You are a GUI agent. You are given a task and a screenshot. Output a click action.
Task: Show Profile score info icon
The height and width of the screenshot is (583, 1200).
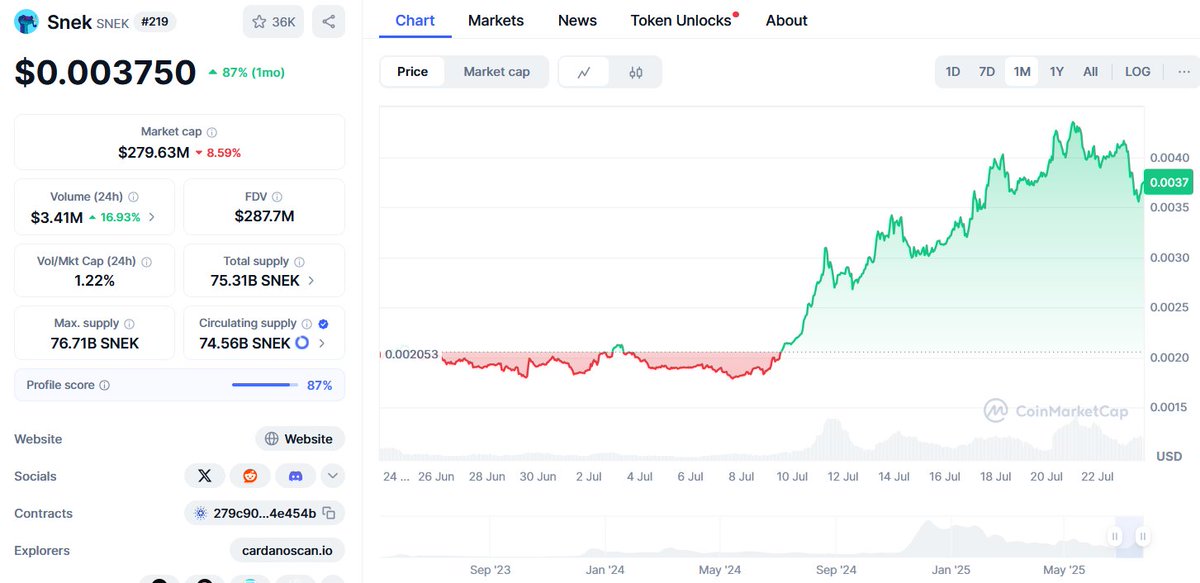pos(105,385)
